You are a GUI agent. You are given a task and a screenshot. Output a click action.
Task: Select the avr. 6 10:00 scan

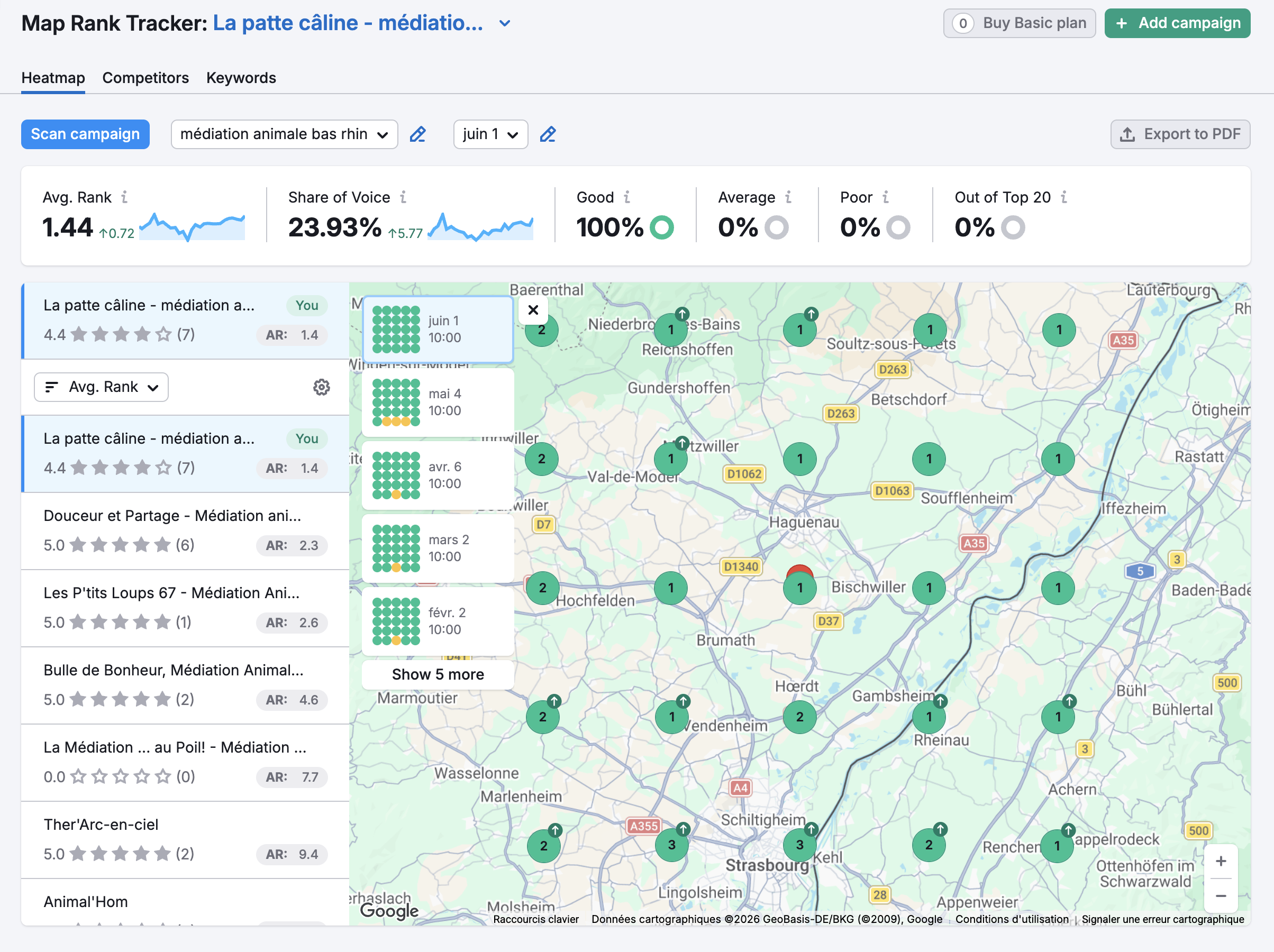click(438, 475)
